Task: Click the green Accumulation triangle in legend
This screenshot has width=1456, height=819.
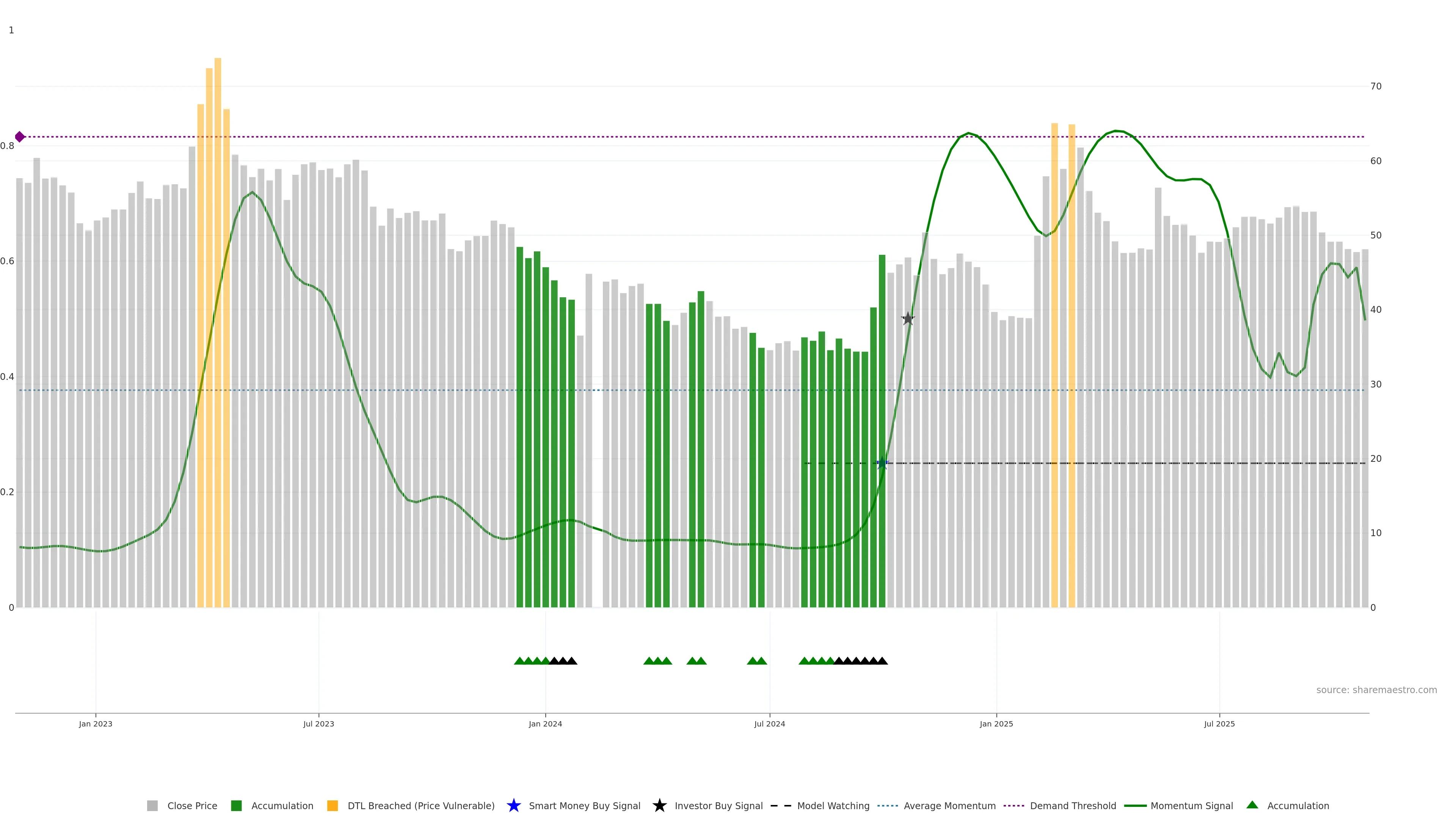Action: tap(1252, 805)
